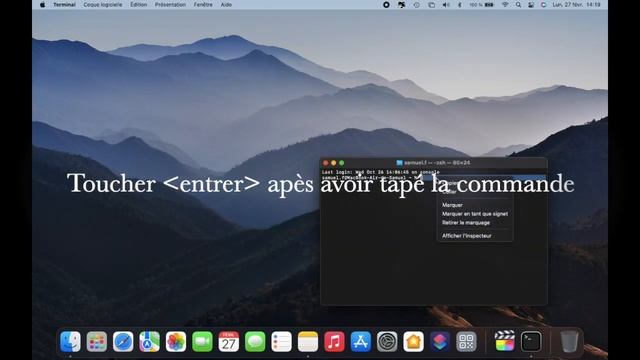Open the Édition menu
This screenshot has width=640, height=360.
click(139, 5)
